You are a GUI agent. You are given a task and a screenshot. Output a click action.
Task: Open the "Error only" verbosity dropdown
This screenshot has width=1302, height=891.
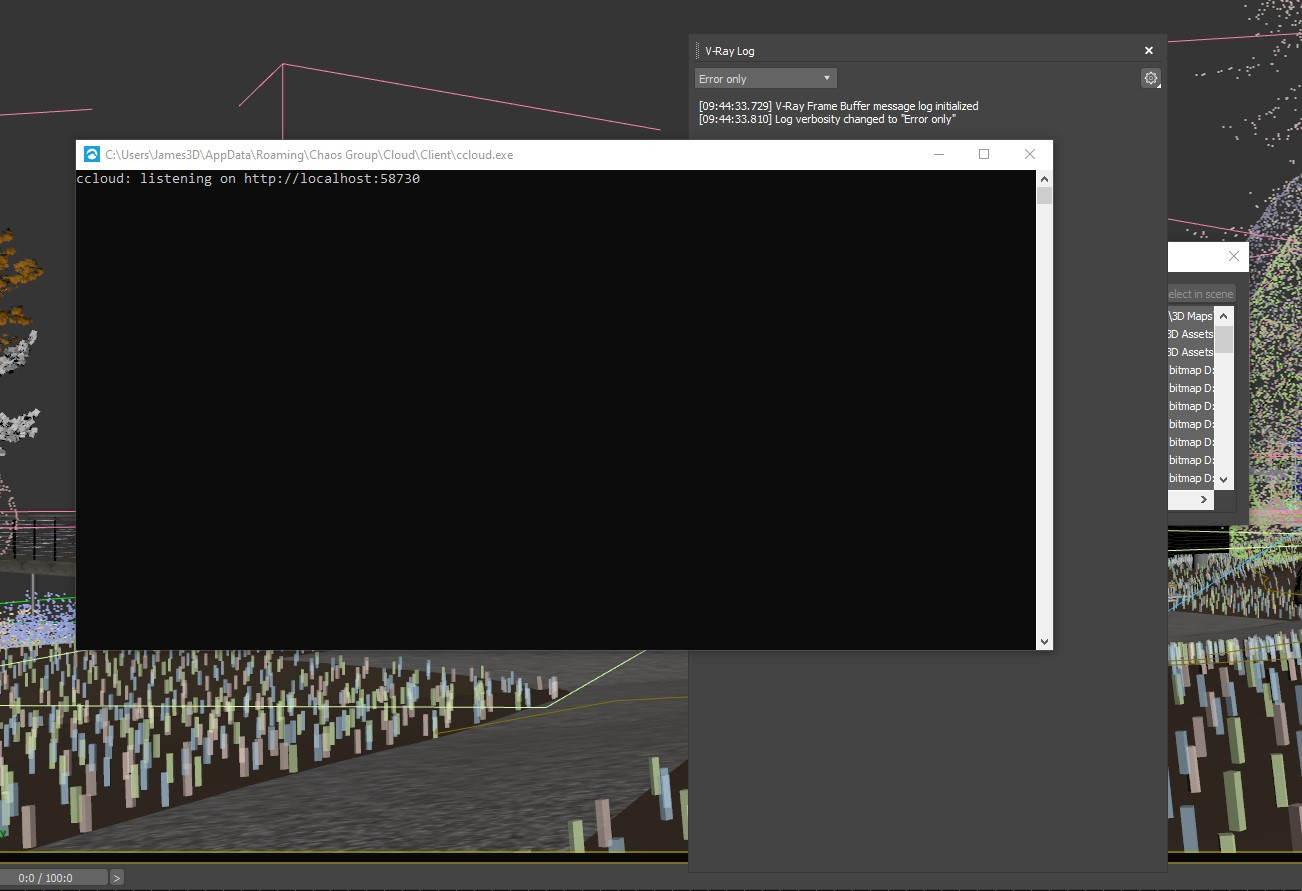tap(766, 78)
